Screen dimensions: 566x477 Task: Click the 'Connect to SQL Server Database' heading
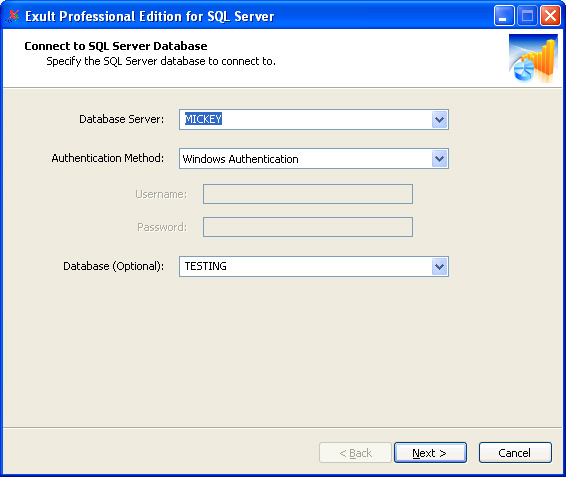pos(116,46)
